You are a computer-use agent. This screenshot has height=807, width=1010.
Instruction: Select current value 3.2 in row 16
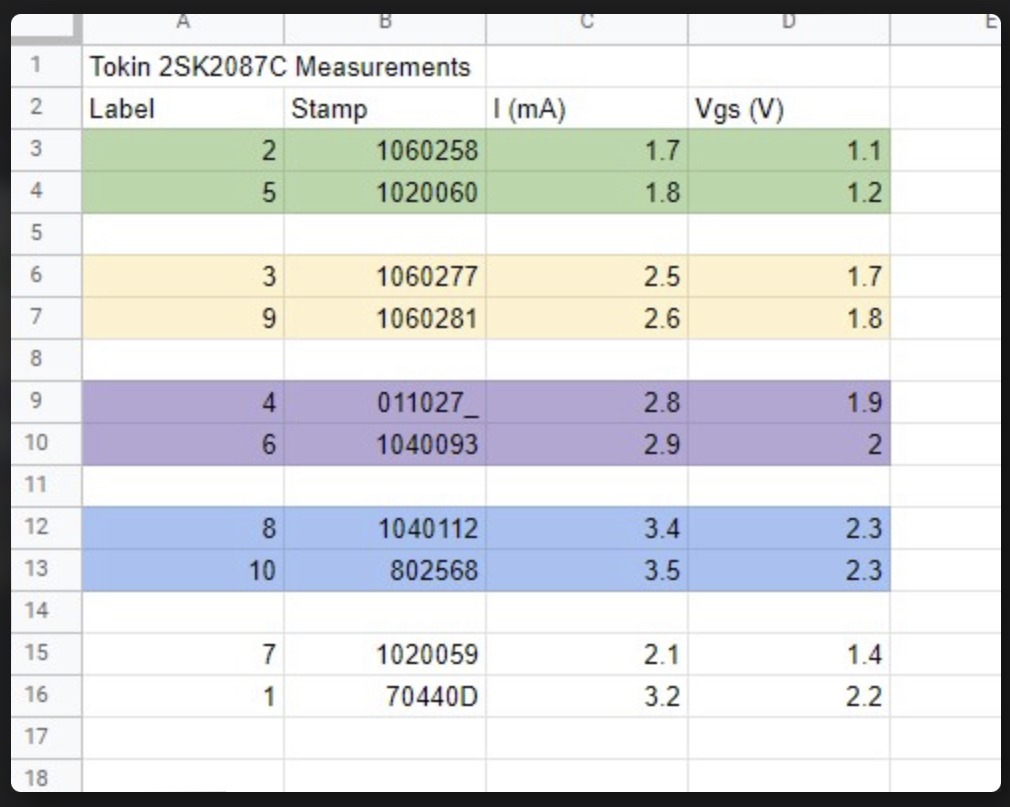click(587, 696)
